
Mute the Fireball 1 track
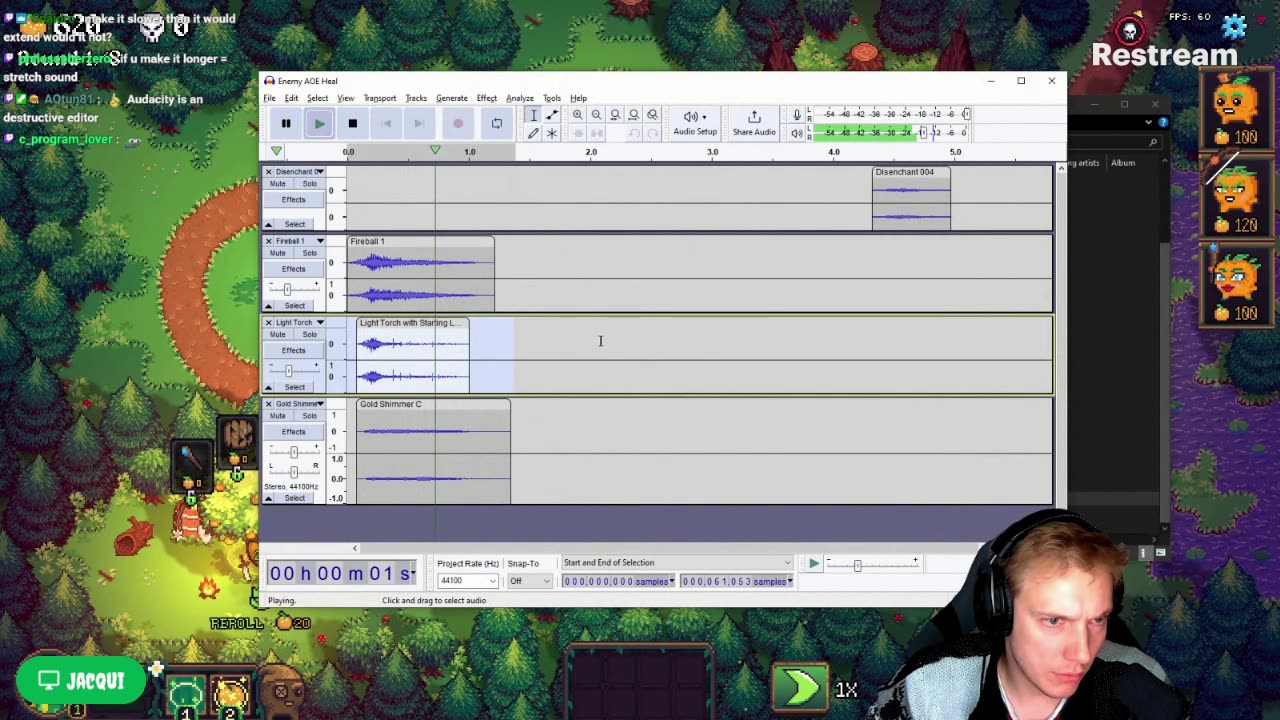(278, 253)
